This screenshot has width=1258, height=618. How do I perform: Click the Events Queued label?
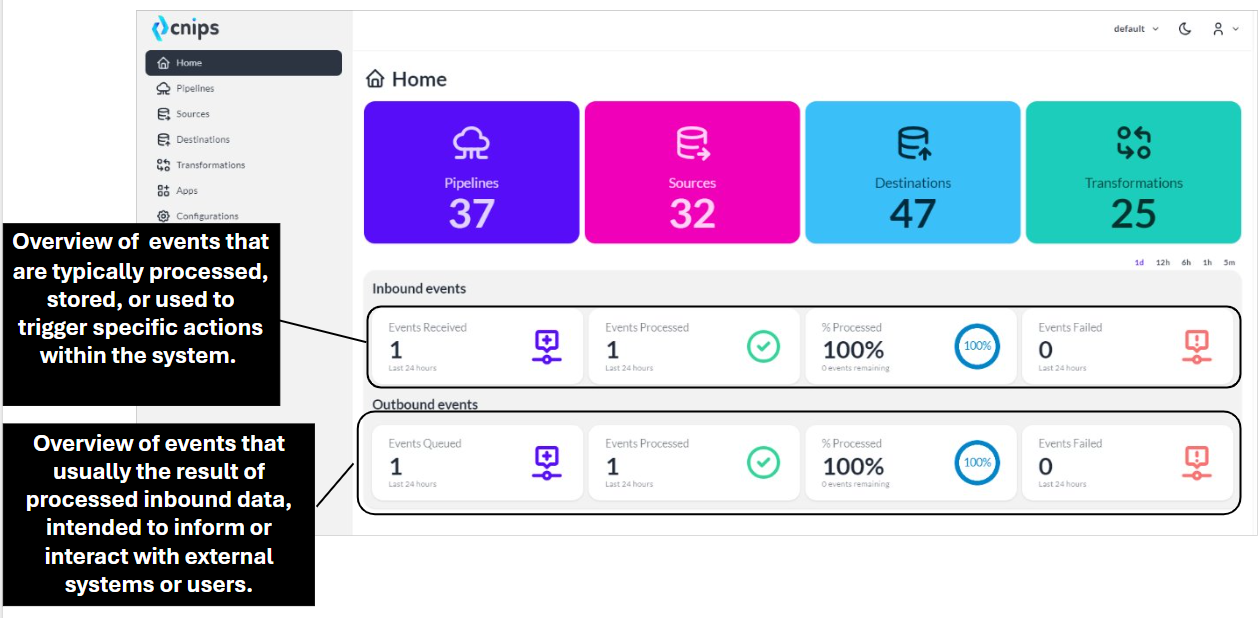click(425, 444)
